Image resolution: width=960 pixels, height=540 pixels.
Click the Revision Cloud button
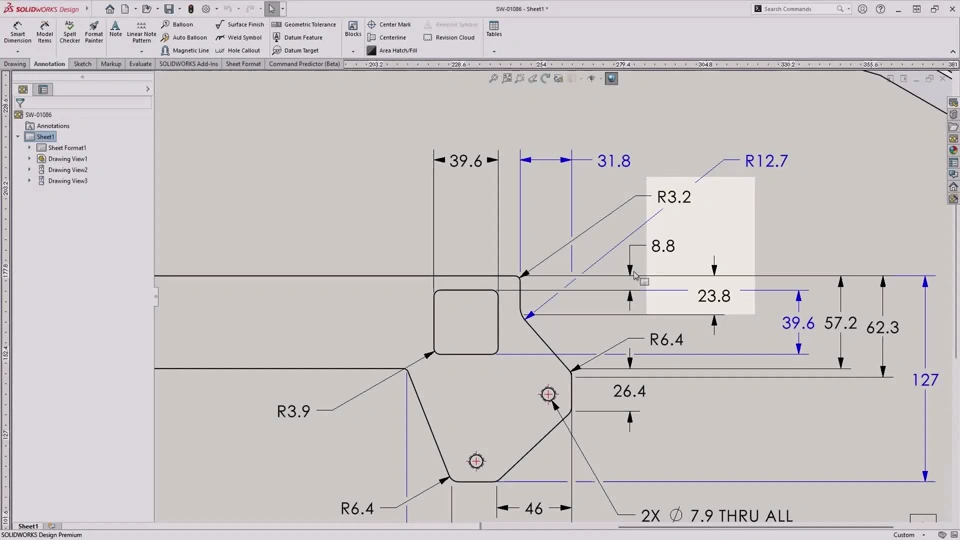(449, 37)
